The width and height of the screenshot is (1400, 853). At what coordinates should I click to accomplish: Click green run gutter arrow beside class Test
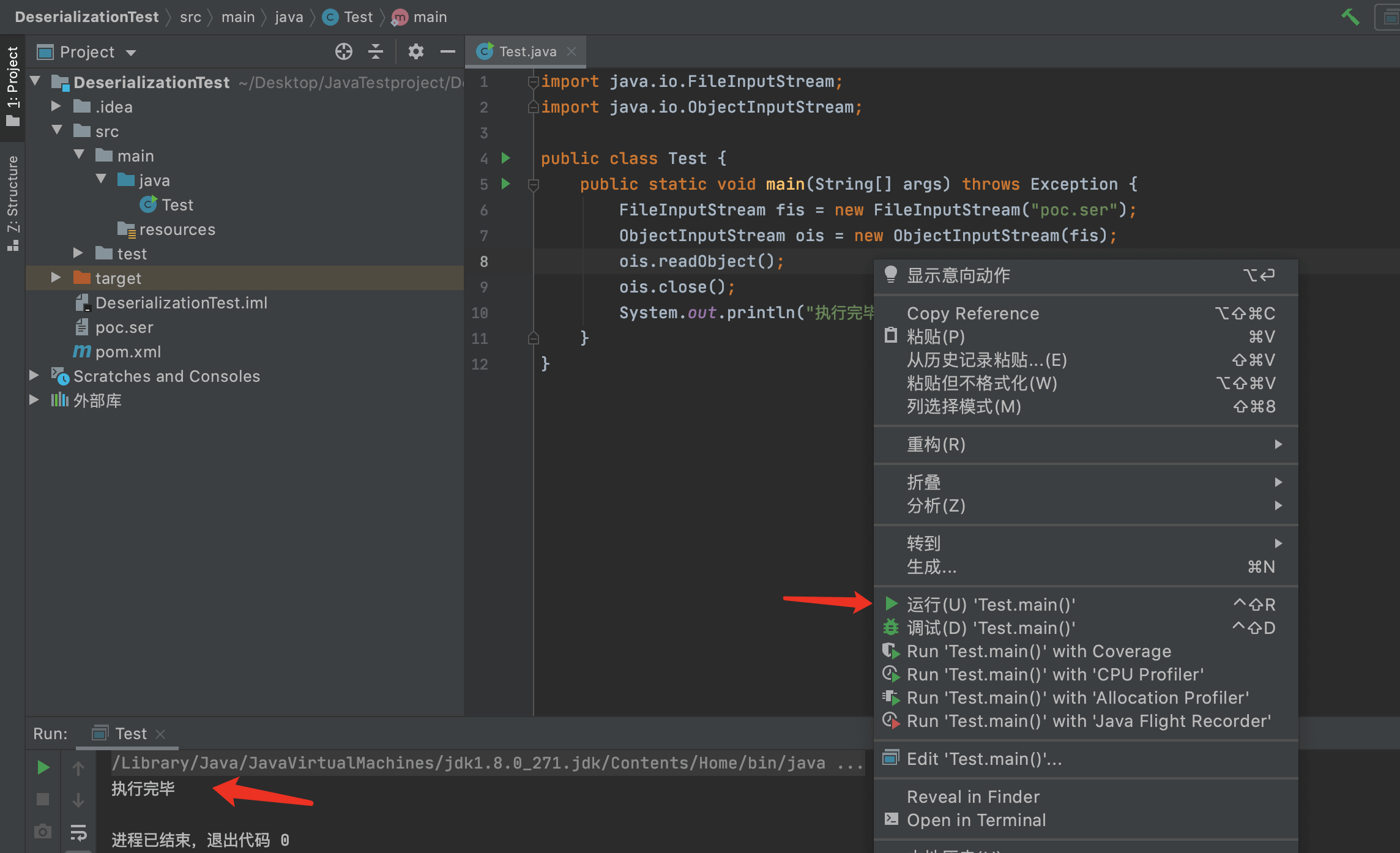coord(505,158)
